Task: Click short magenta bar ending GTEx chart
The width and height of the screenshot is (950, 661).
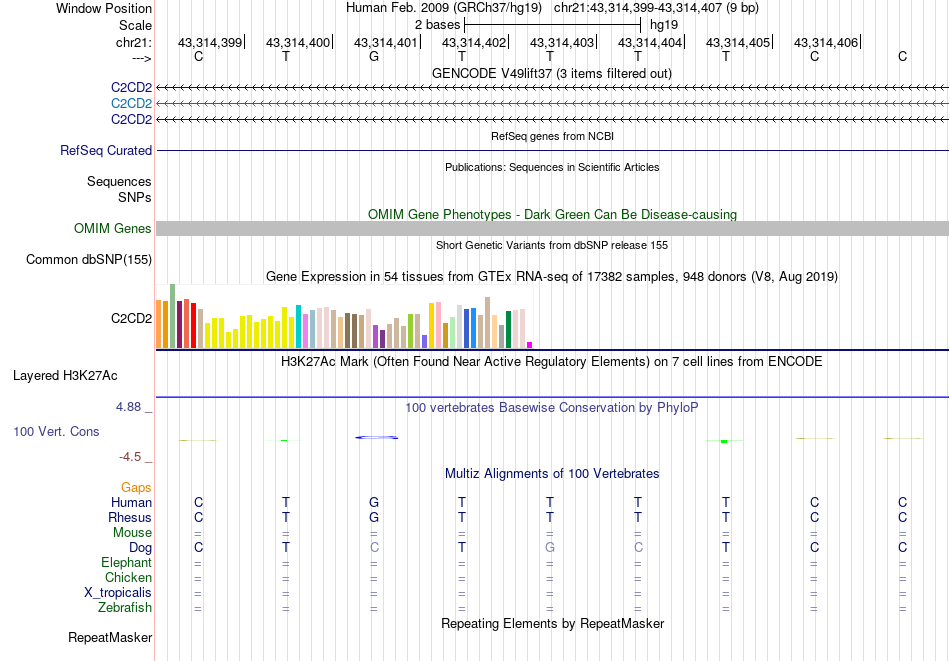Action: [x=530, y=345]
